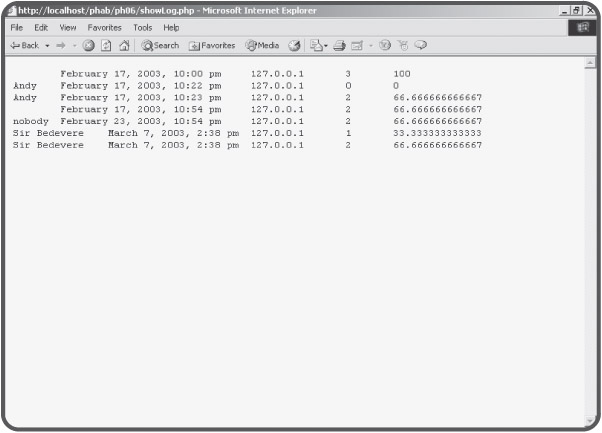Click the Messenger icon in toolbar
Screen dimensions: 602x433
(x=421, y=45)
